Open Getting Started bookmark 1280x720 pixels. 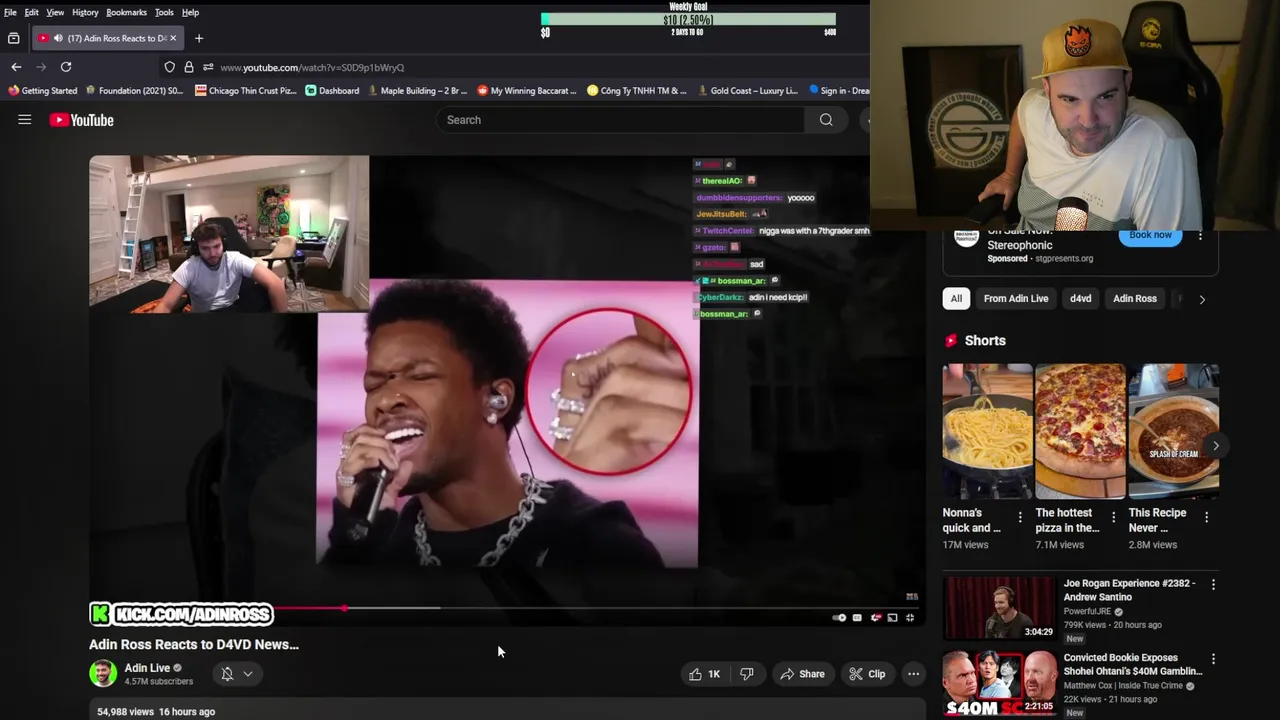coord(42,90)
